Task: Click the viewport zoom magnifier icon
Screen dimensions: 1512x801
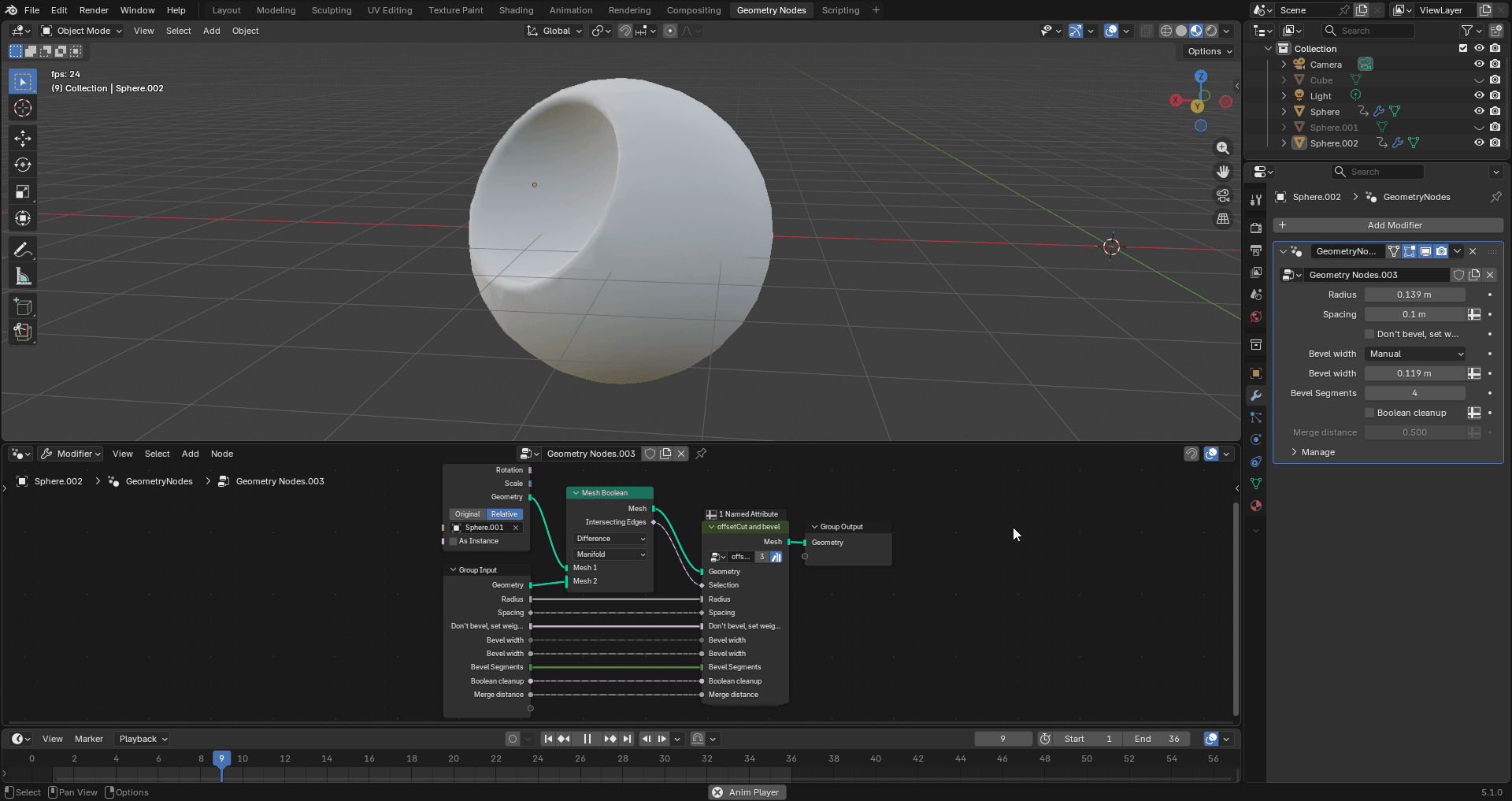Action: (x=1223, y=148)
